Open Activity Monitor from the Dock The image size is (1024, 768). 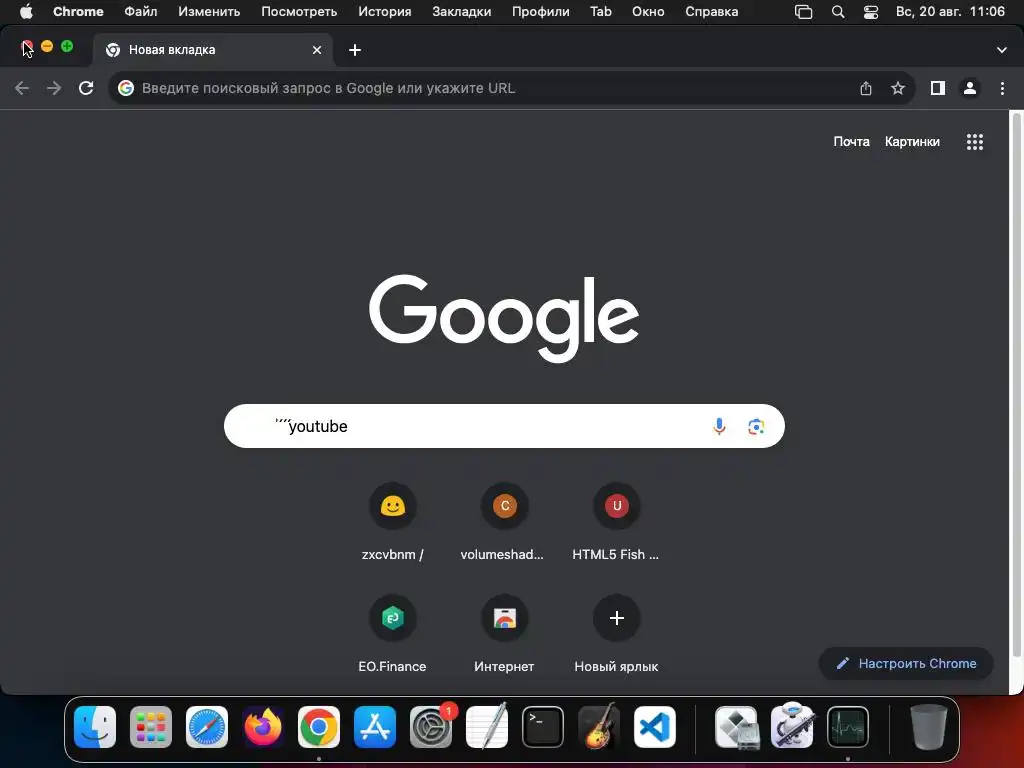(848, 727)
